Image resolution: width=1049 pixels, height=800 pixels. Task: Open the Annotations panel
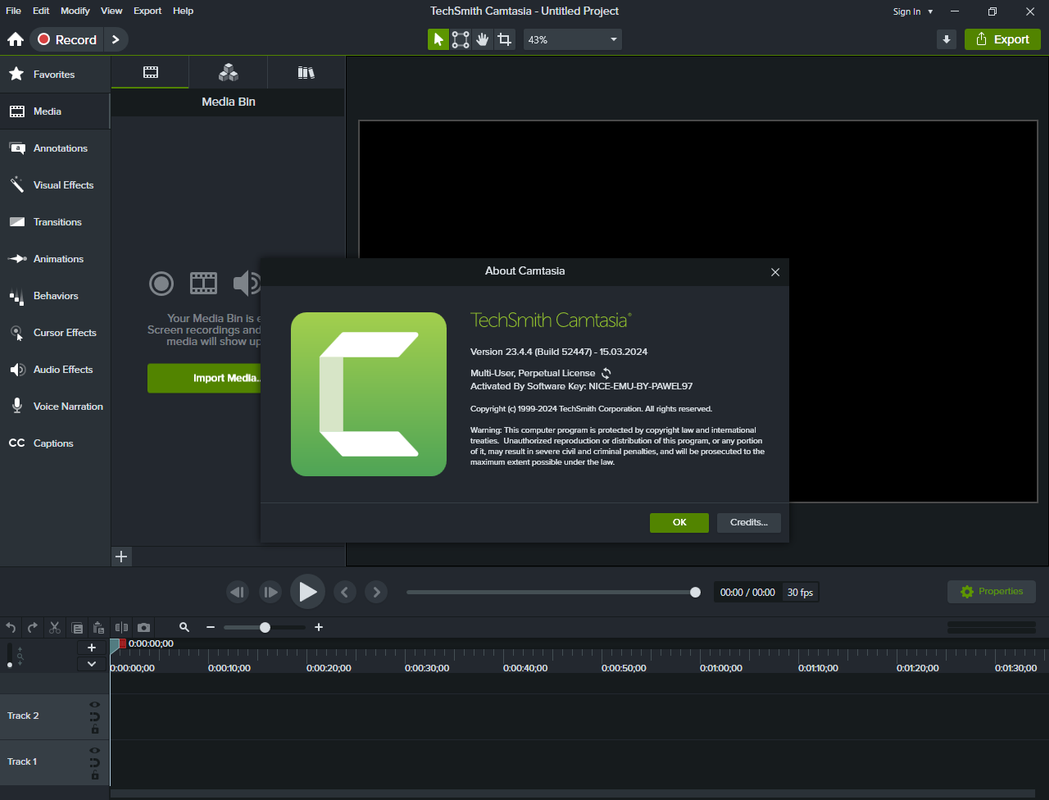click(55, 148)
